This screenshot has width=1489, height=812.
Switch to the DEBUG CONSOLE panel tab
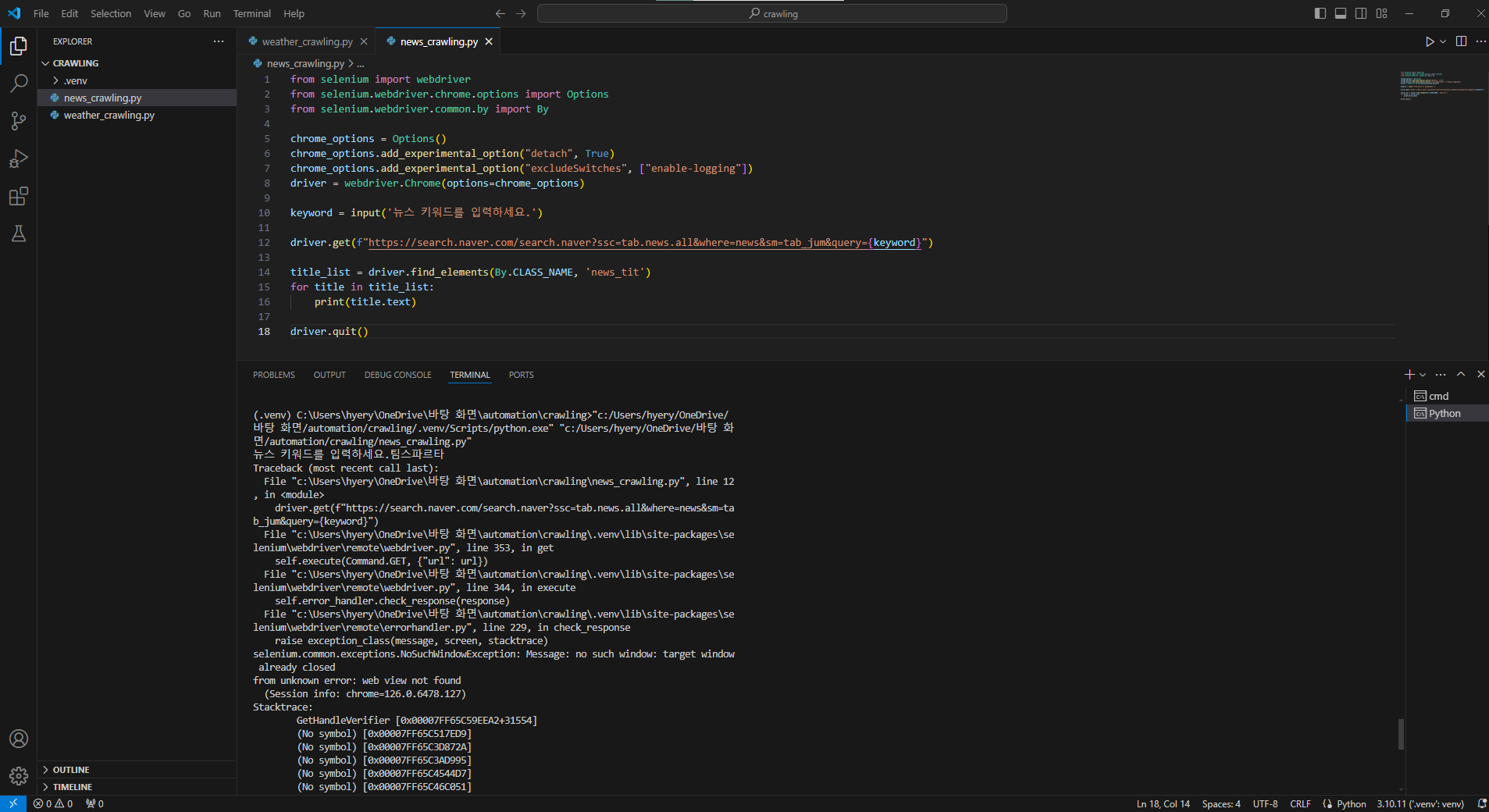[397, 375]
